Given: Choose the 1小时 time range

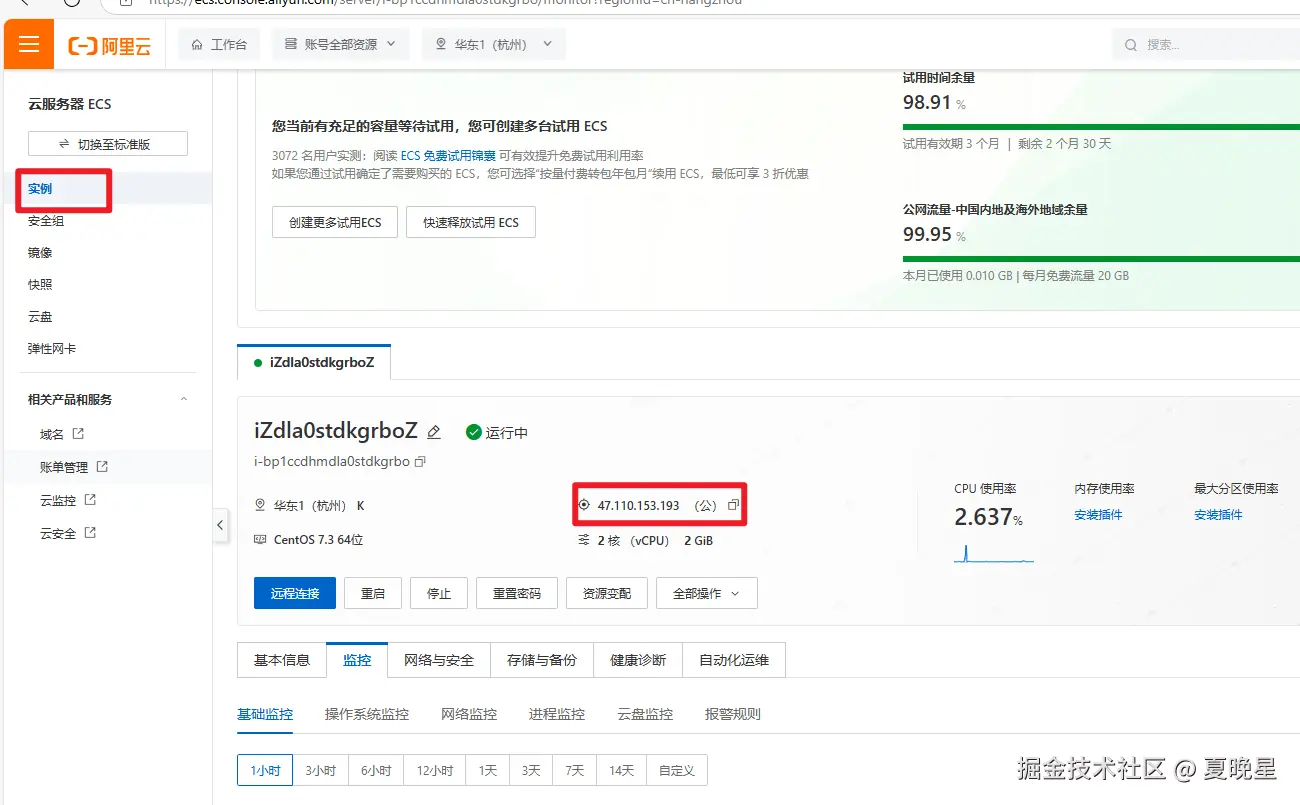Looking at the screenshot, I should [x=265, y=770].
